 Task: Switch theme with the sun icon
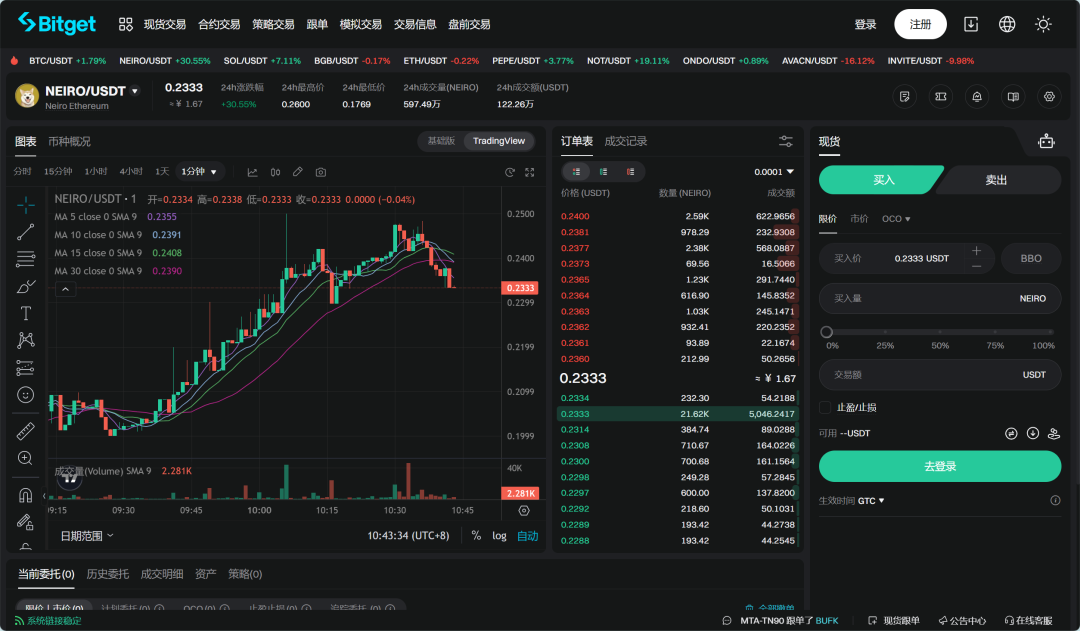click(x=1043, y=25)
